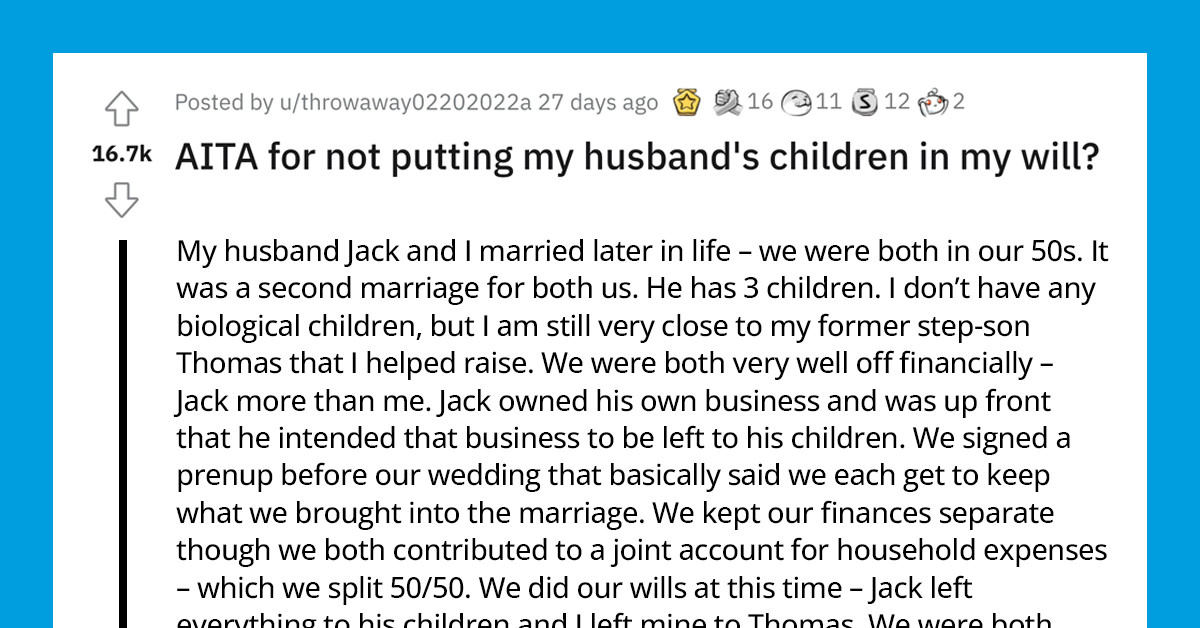
Task: Toggle a downvote on the post
Action: (122, 197)
